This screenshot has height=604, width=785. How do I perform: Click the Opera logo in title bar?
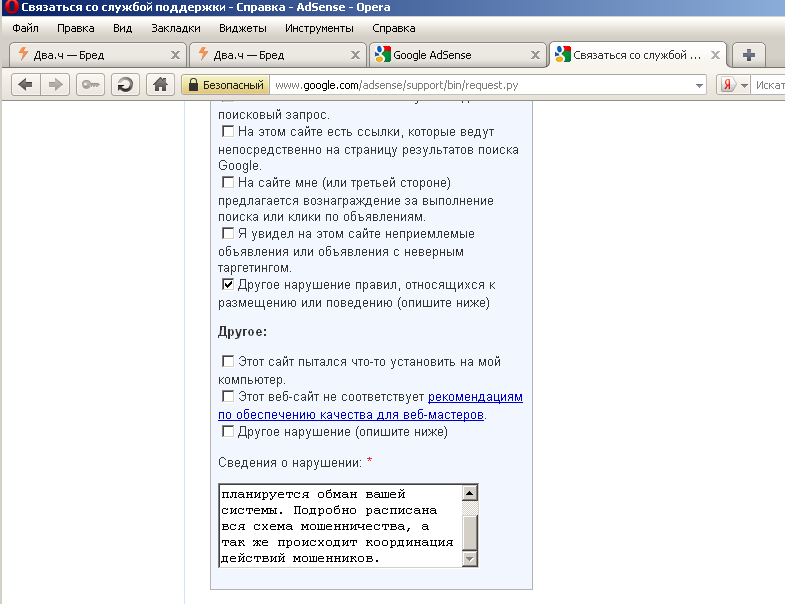point(11,7)
